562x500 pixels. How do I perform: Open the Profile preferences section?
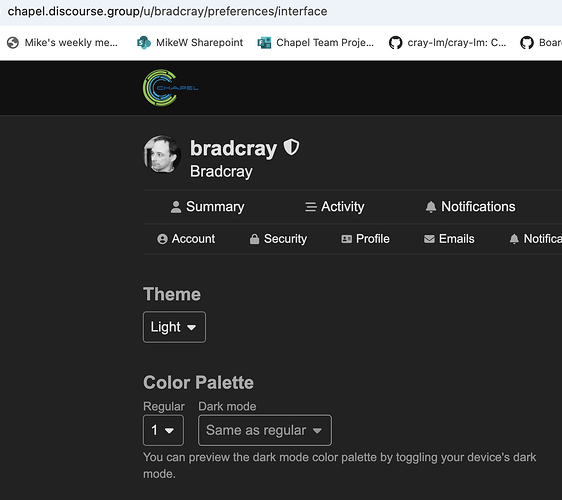pos(365,239)
